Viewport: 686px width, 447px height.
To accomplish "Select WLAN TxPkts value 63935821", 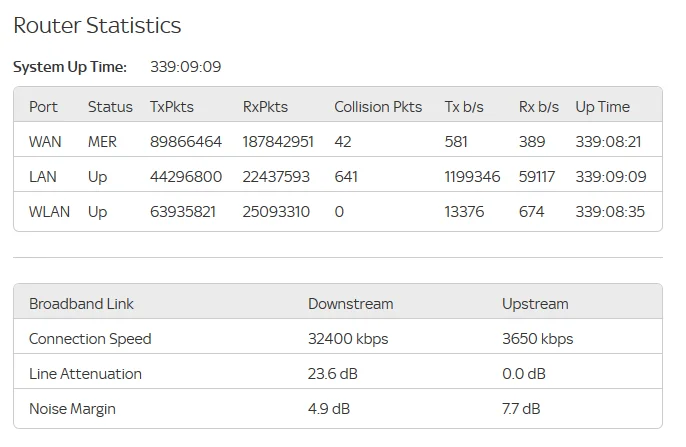I will [x=182, y=212].
